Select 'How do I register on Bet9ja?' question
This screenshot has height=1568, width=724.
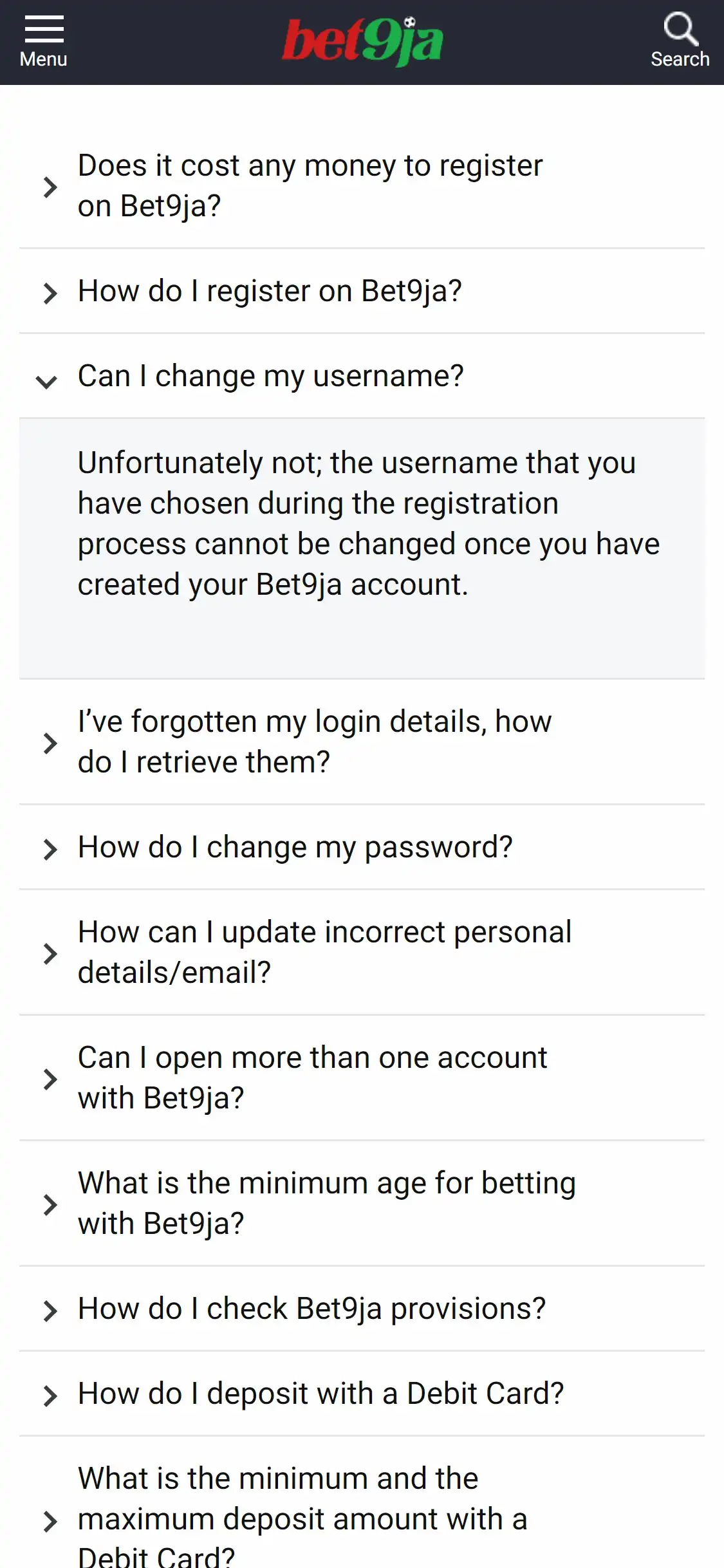point(270,291)
